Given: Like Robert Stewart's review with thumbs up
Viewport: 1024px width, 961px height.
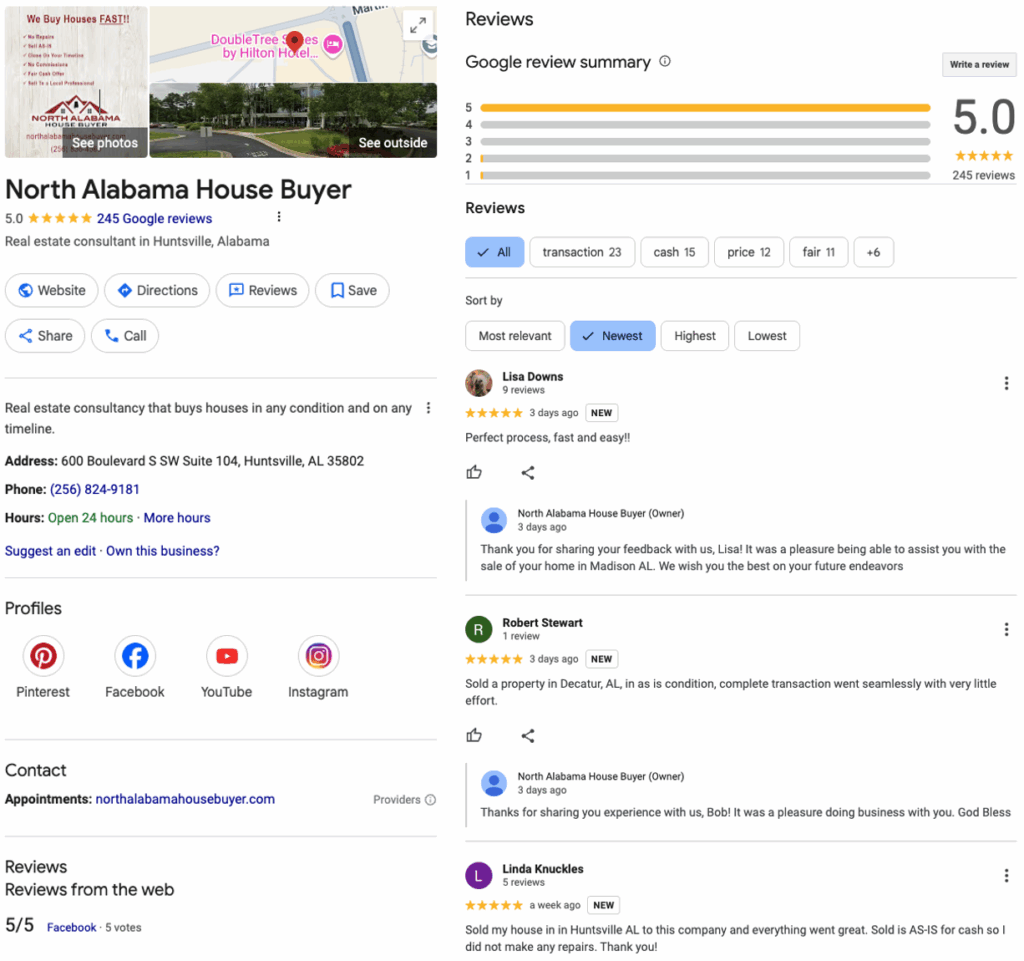Looking at the screenshot, I should (x=474, y=735).
